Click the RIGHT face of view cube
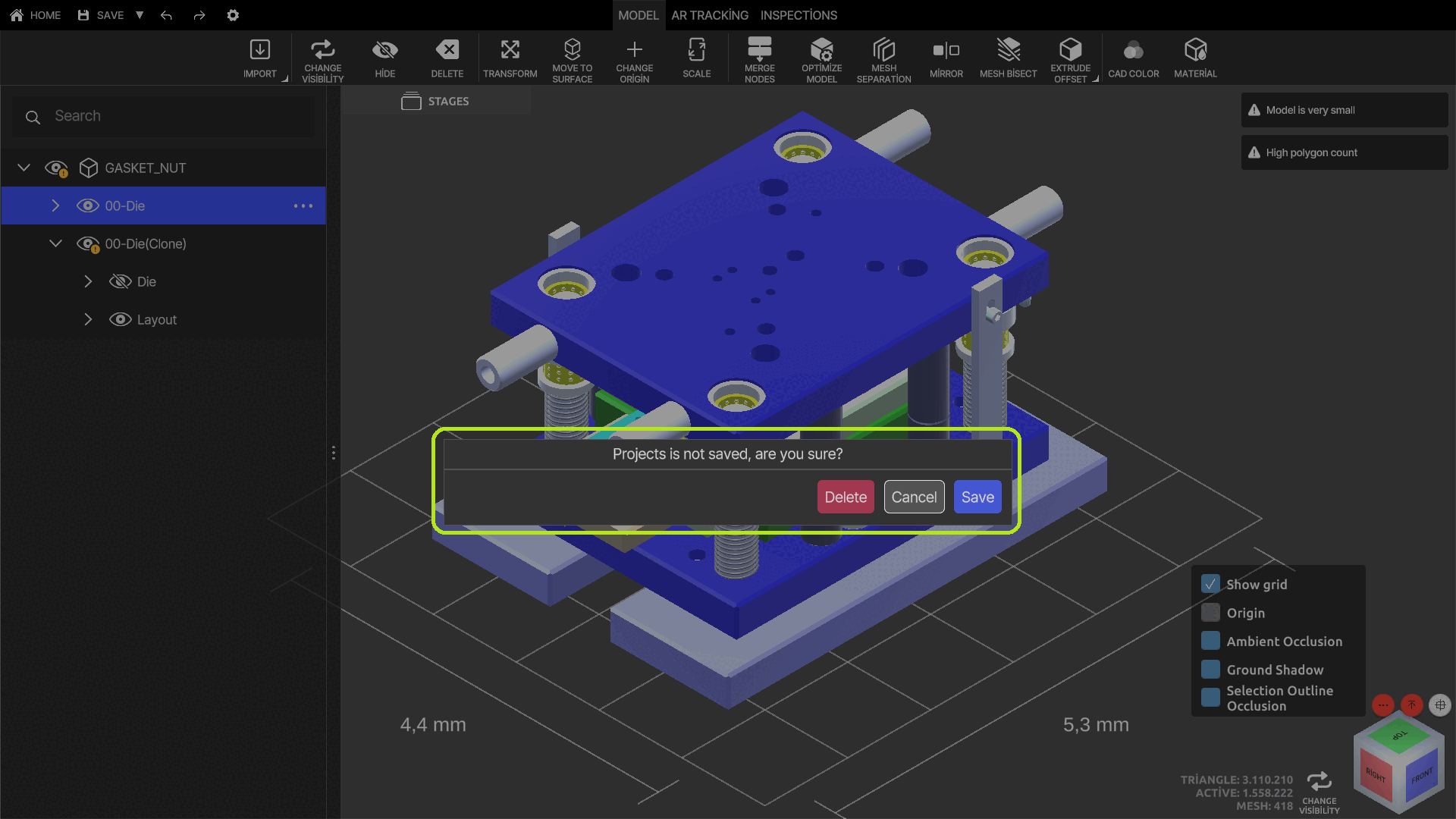 click(x=1376, y=774)
